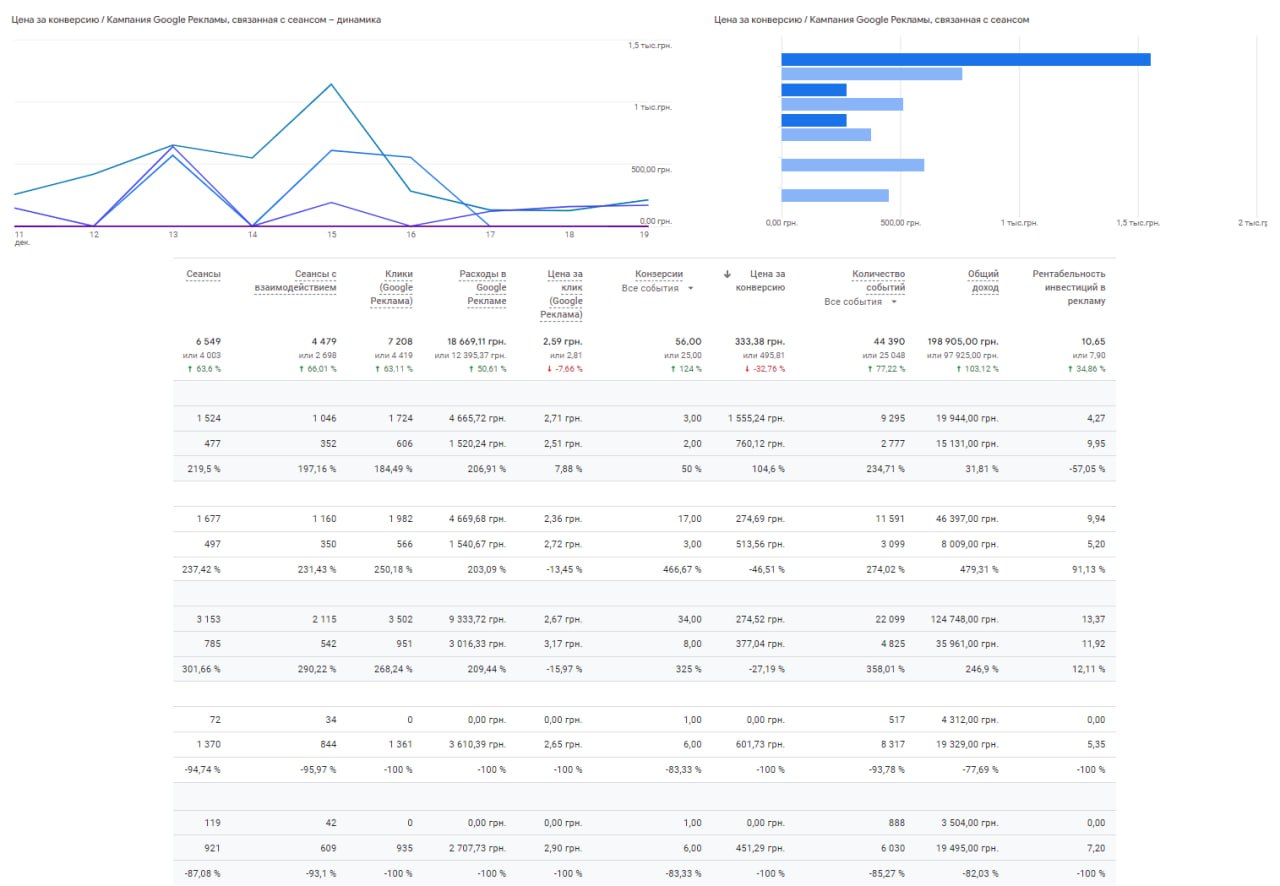Click the cost cell 451,29 грн.
The image size is (1280, 886).
click(x=759, y=848)
